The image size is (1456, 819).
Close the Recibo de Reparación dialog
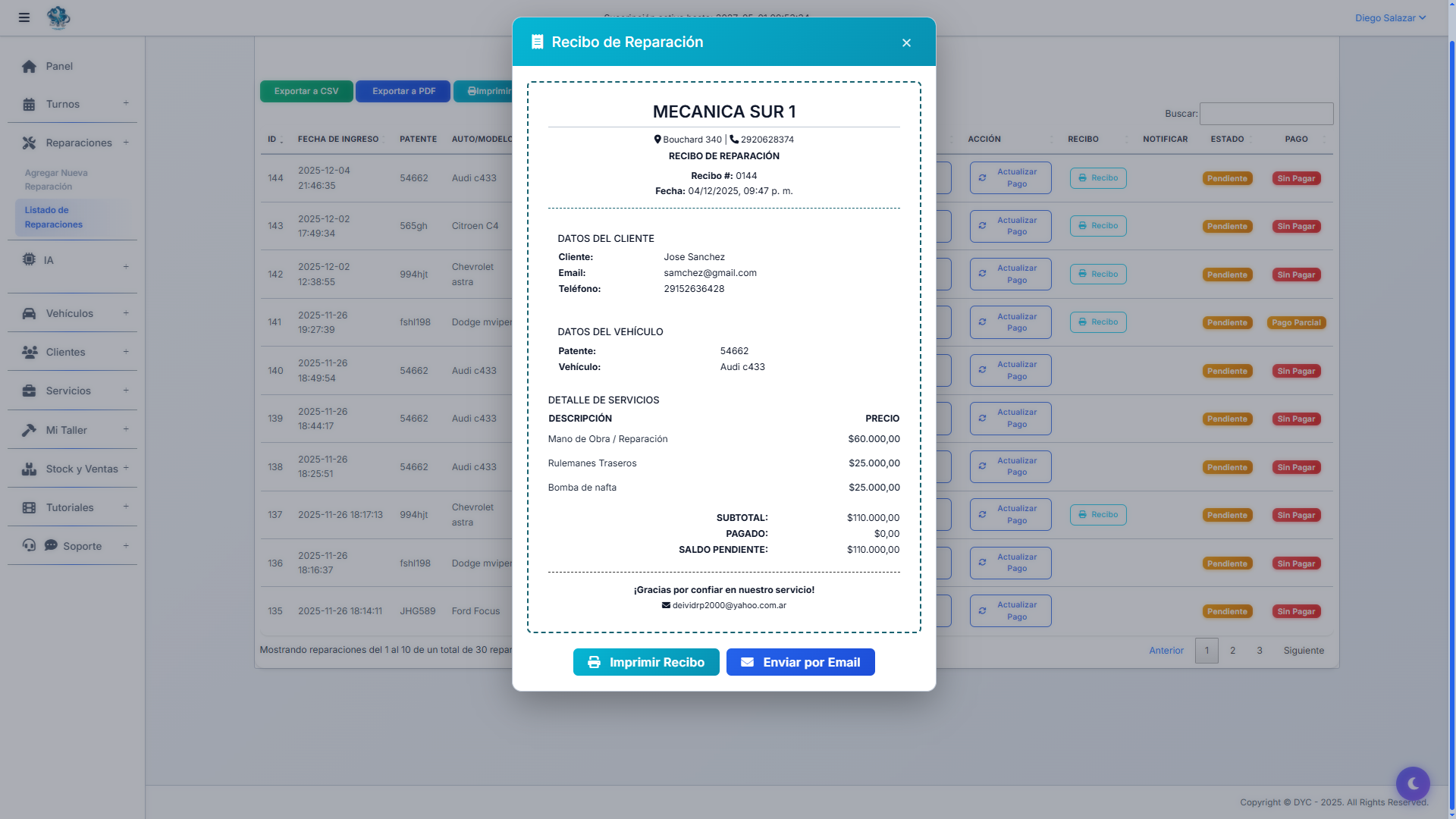coord(906,43)
